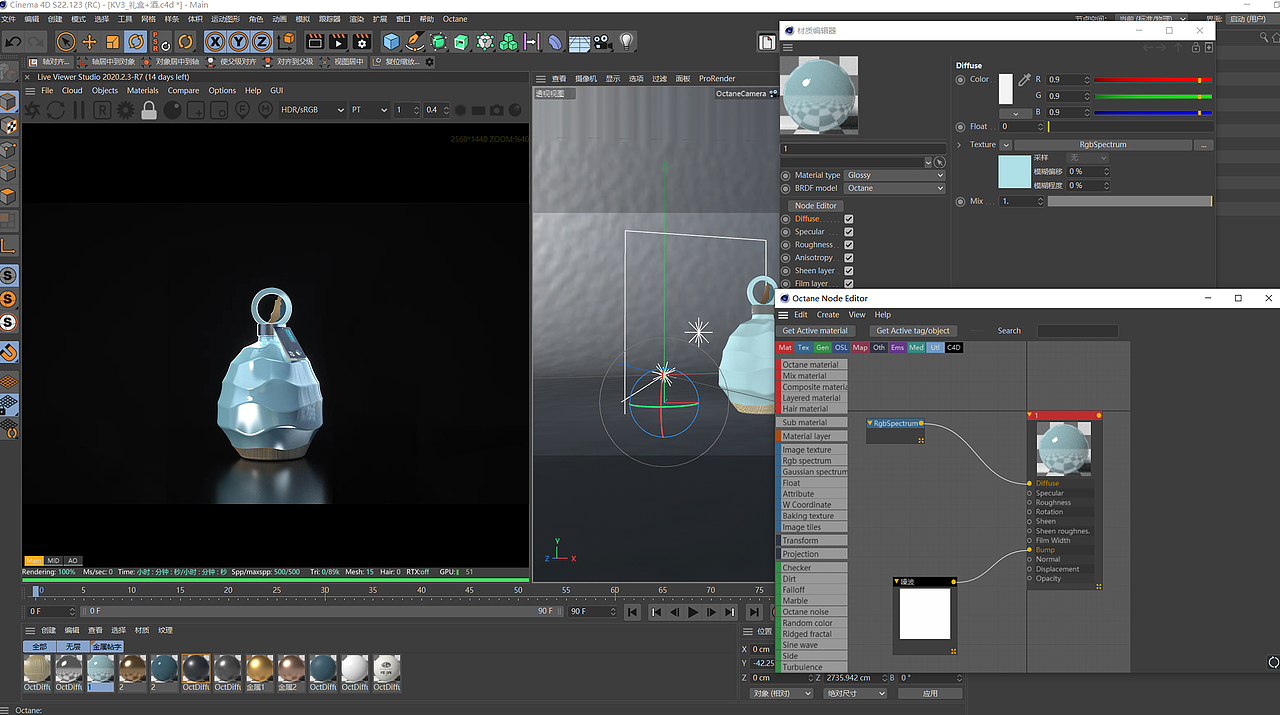This screenshot has width=1280, height=715.
Task: Expand the Texture disclosure arrow
Action: click(x=960, y=145)
